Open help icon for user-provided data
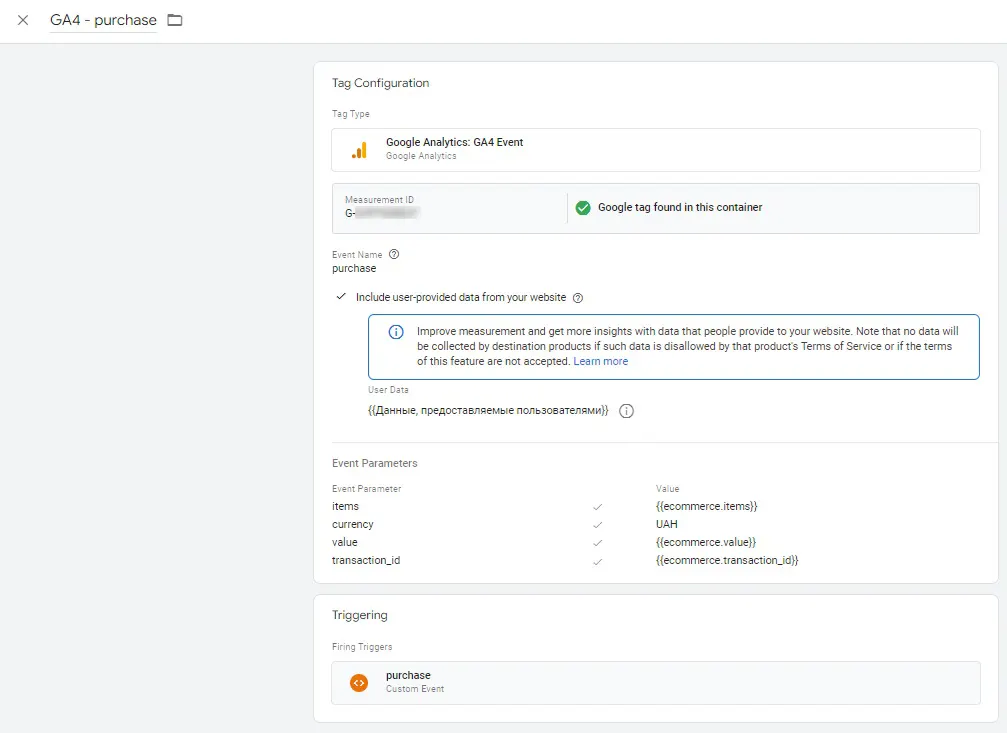The width and height of the screenshot is (1007, 733). (578, 298)
